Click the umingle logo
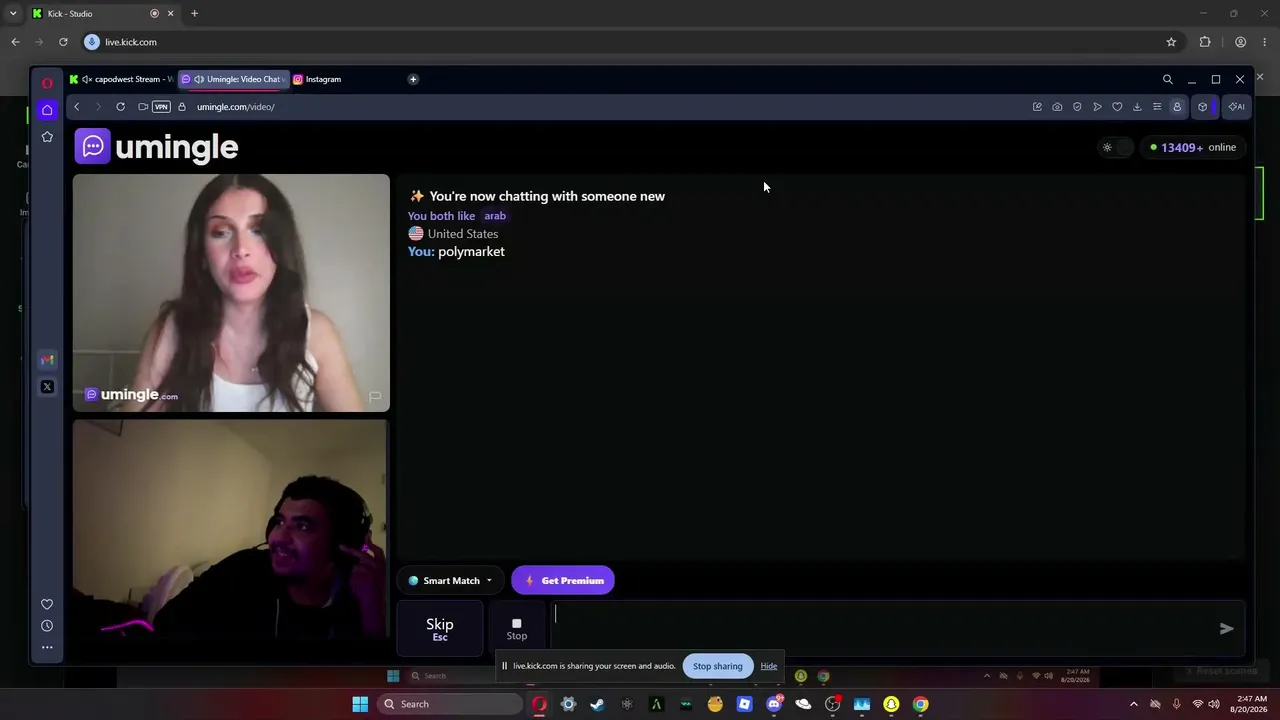Viewport: 1280px width, 720px height. (156, 147)
